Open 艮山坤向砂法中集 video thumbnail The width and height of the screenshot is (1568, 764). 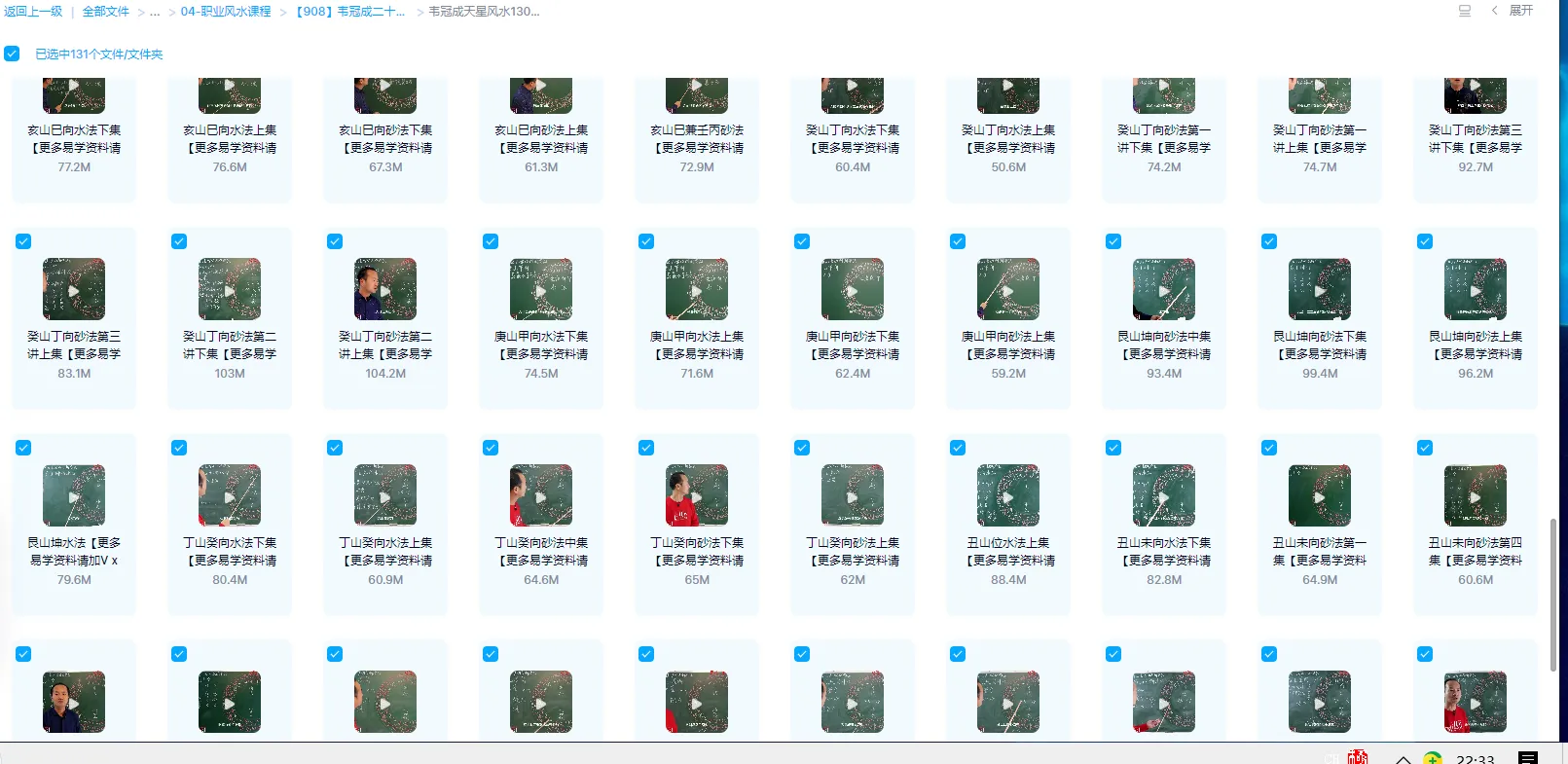(x=1164, y=289)
